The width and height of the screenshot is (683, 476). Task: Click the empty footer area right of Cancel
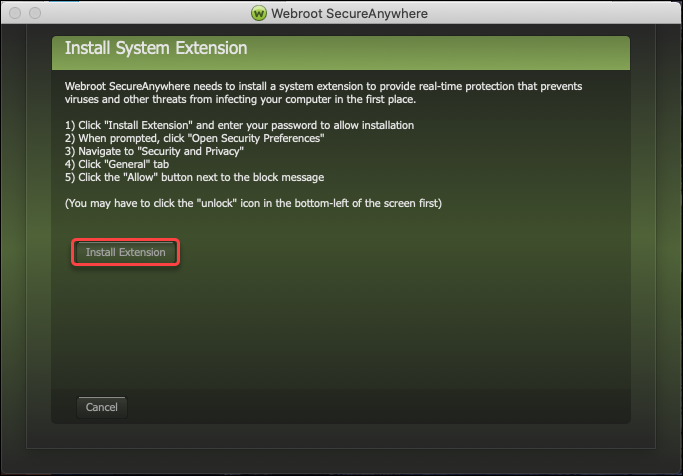[x=380, y=407]
